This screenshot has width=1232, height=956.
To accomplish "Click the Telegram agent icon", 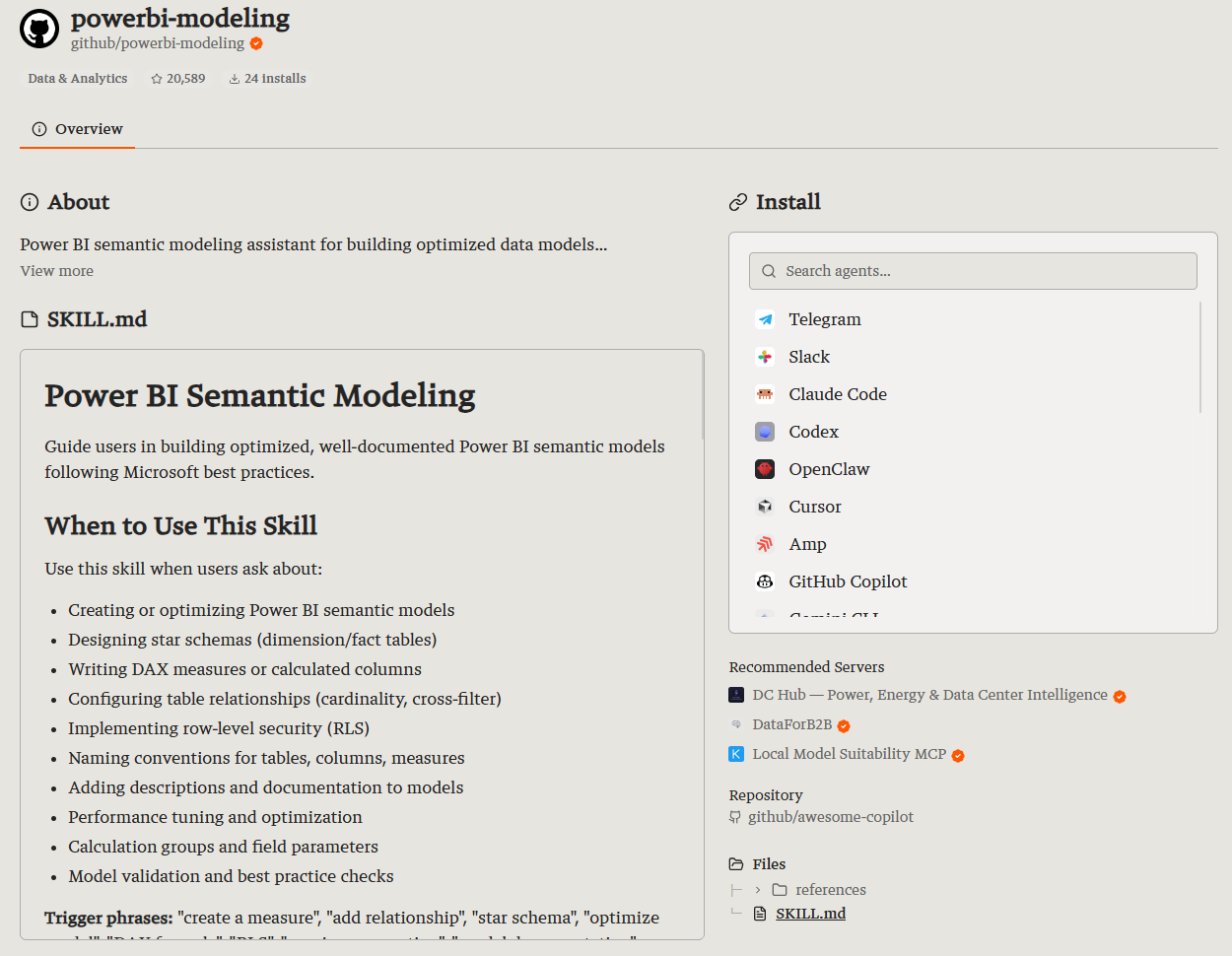I will (x=765, y=319).
